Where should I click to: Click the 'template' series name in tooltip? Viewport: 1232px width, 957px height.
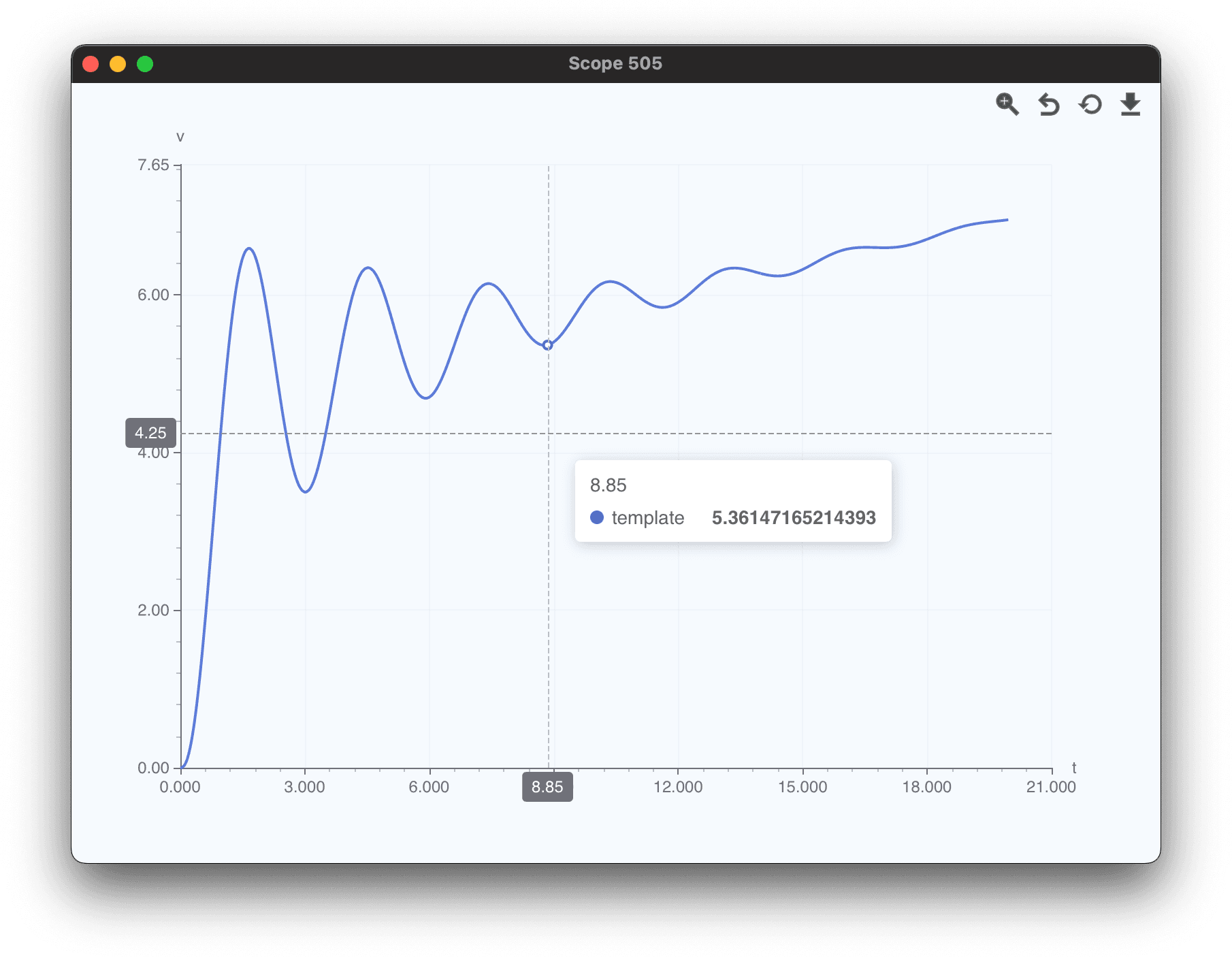[647, 518]
